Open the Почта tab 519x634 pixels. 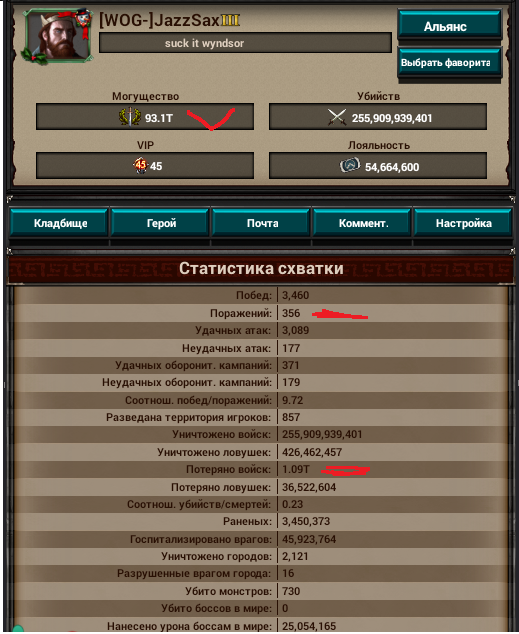click(x=262, y=222)
